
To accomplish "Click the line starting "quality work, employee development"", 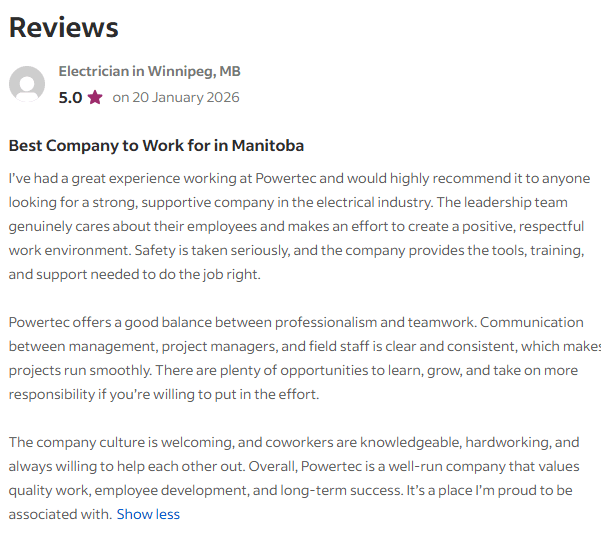I will tap(290, 490).
